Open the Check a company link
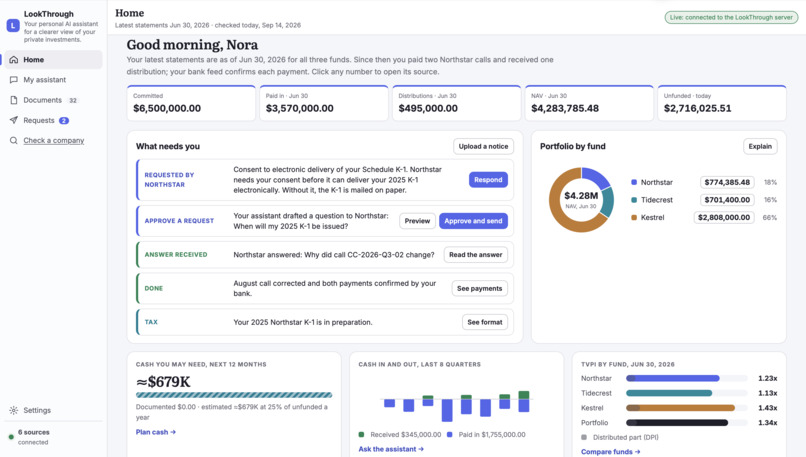 (53, 140)
